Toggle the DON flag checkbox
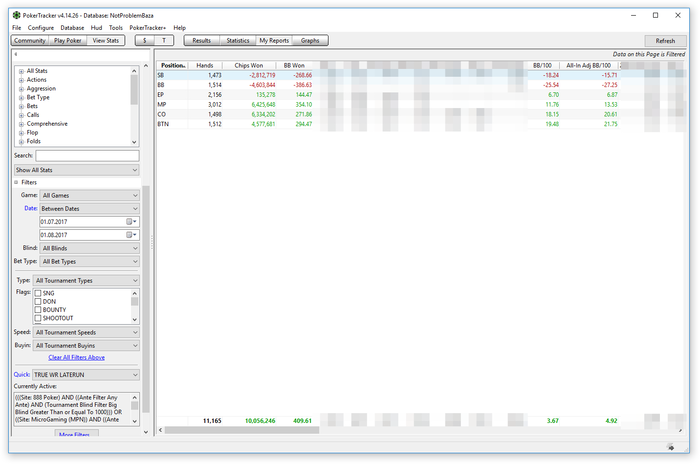The height and width of the screenshot is (464, 700). (38, 301)
